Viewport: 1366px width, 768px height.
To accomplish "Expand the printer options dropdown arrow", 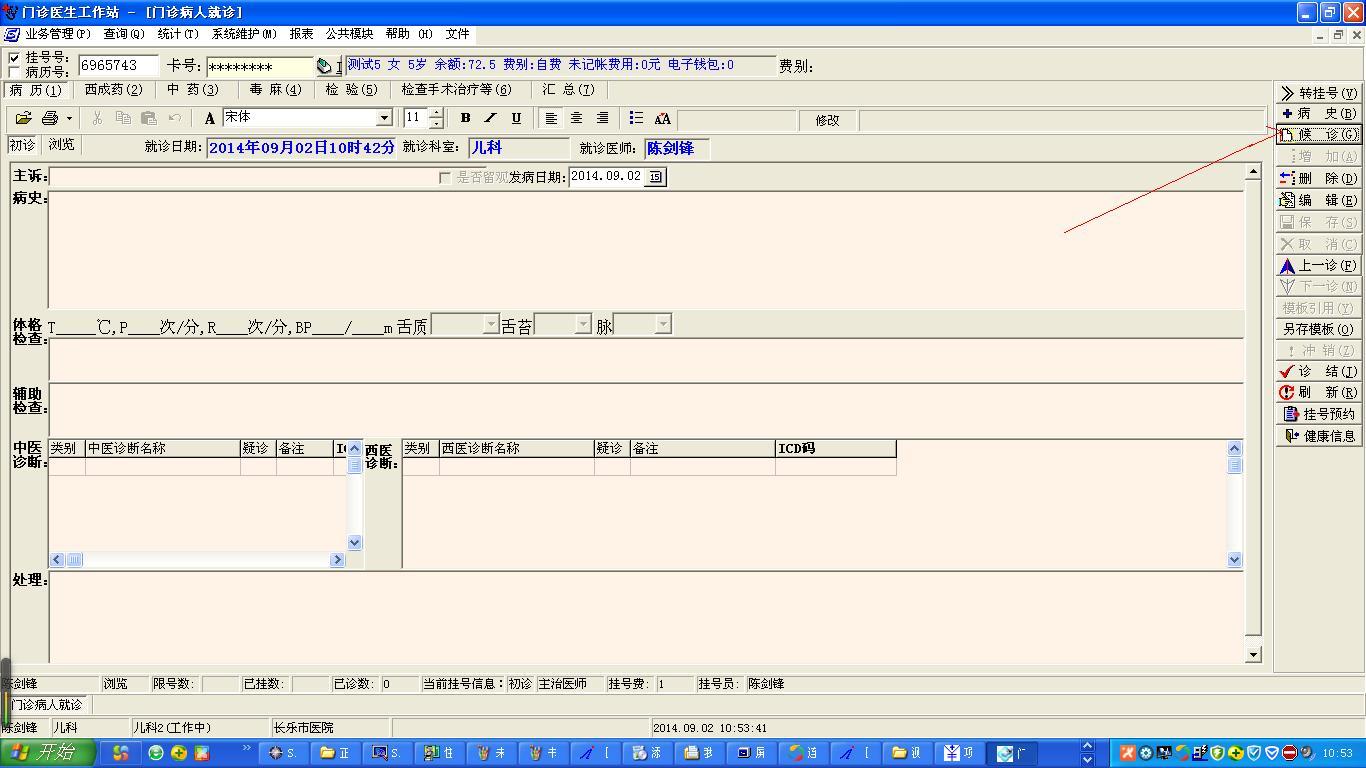I will click(69, 118).
